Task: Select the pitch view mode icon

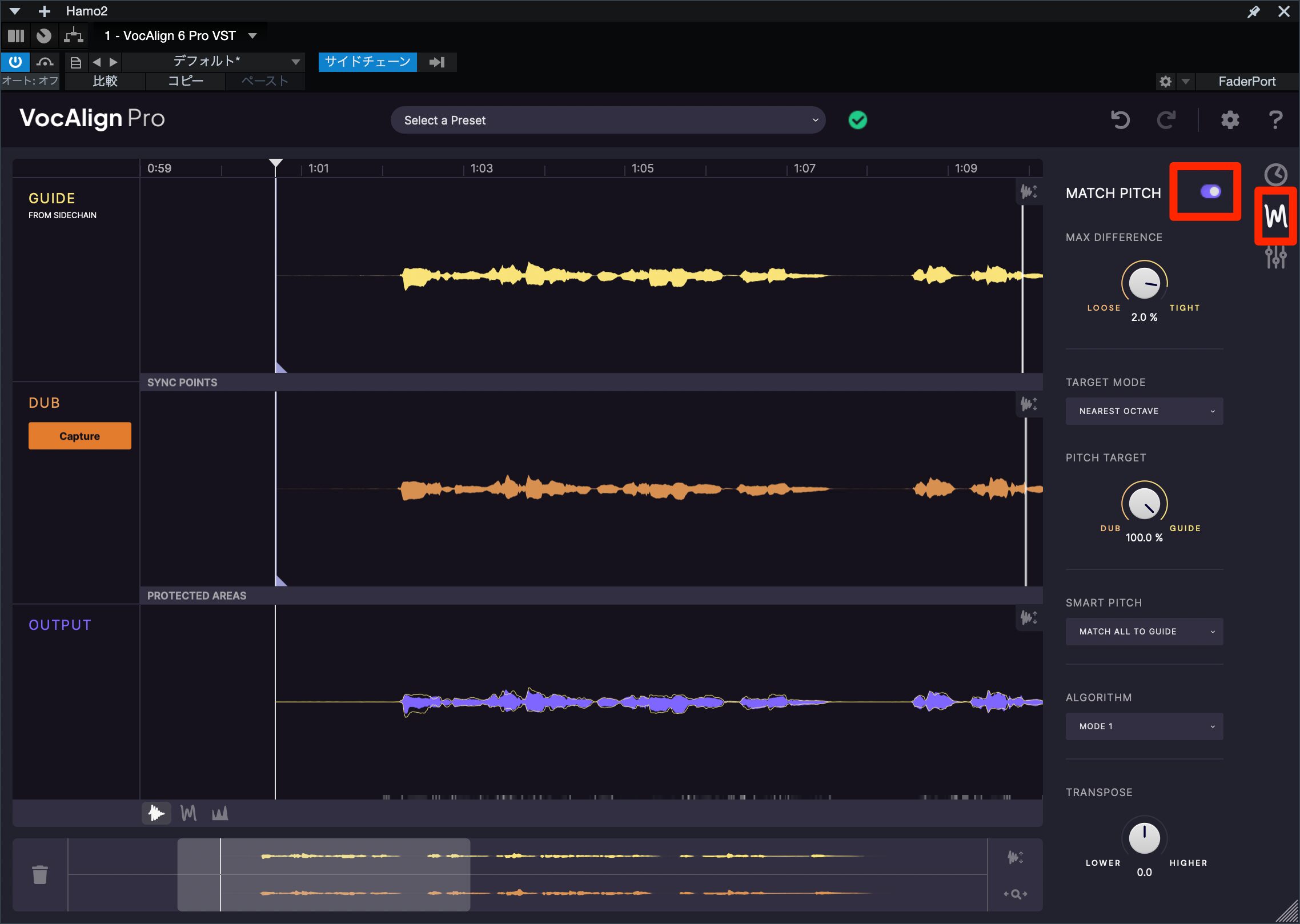Action: 188,813
